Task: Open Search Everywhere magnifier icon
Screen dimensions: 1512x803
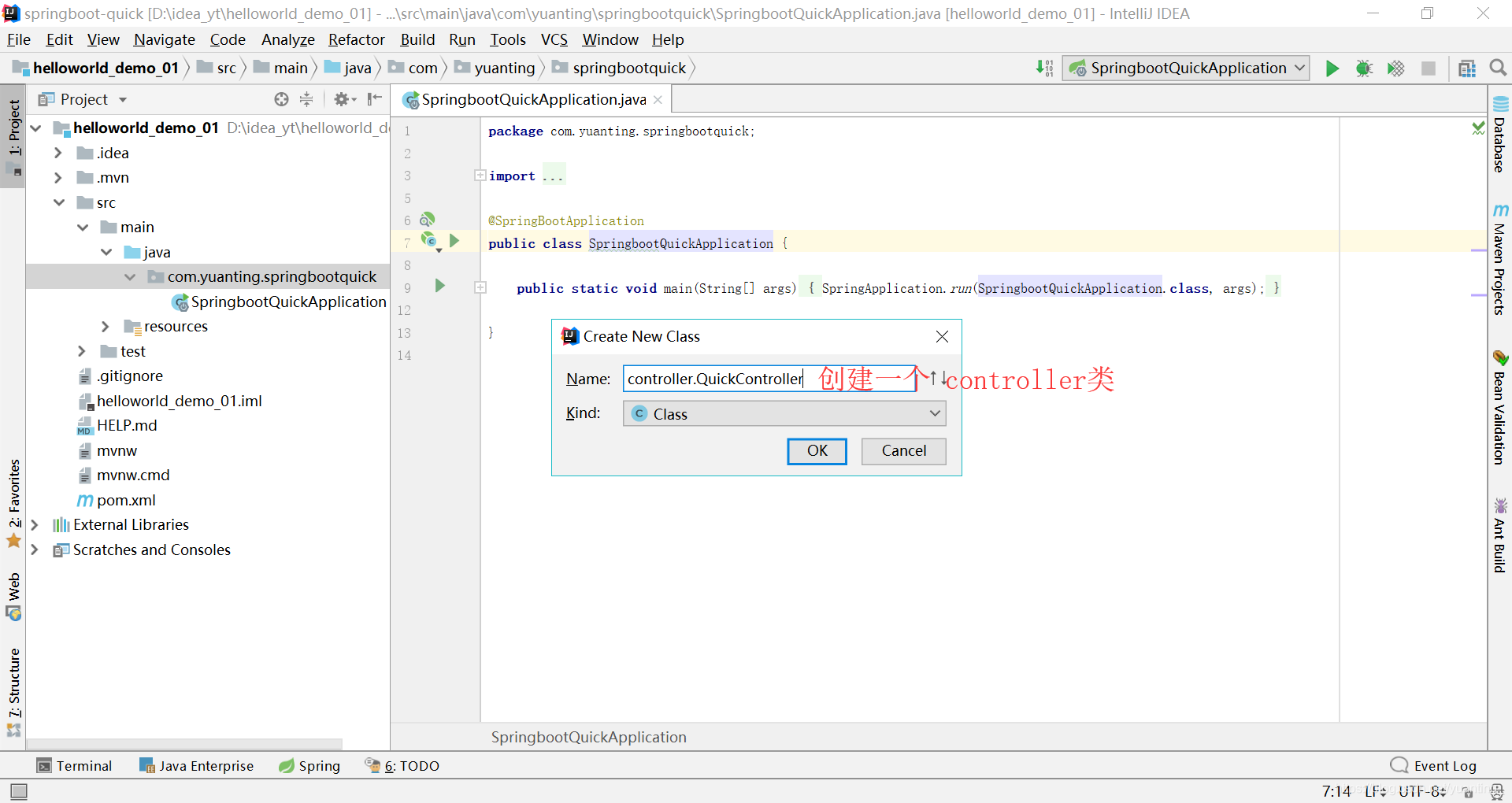Action: 1498,68
